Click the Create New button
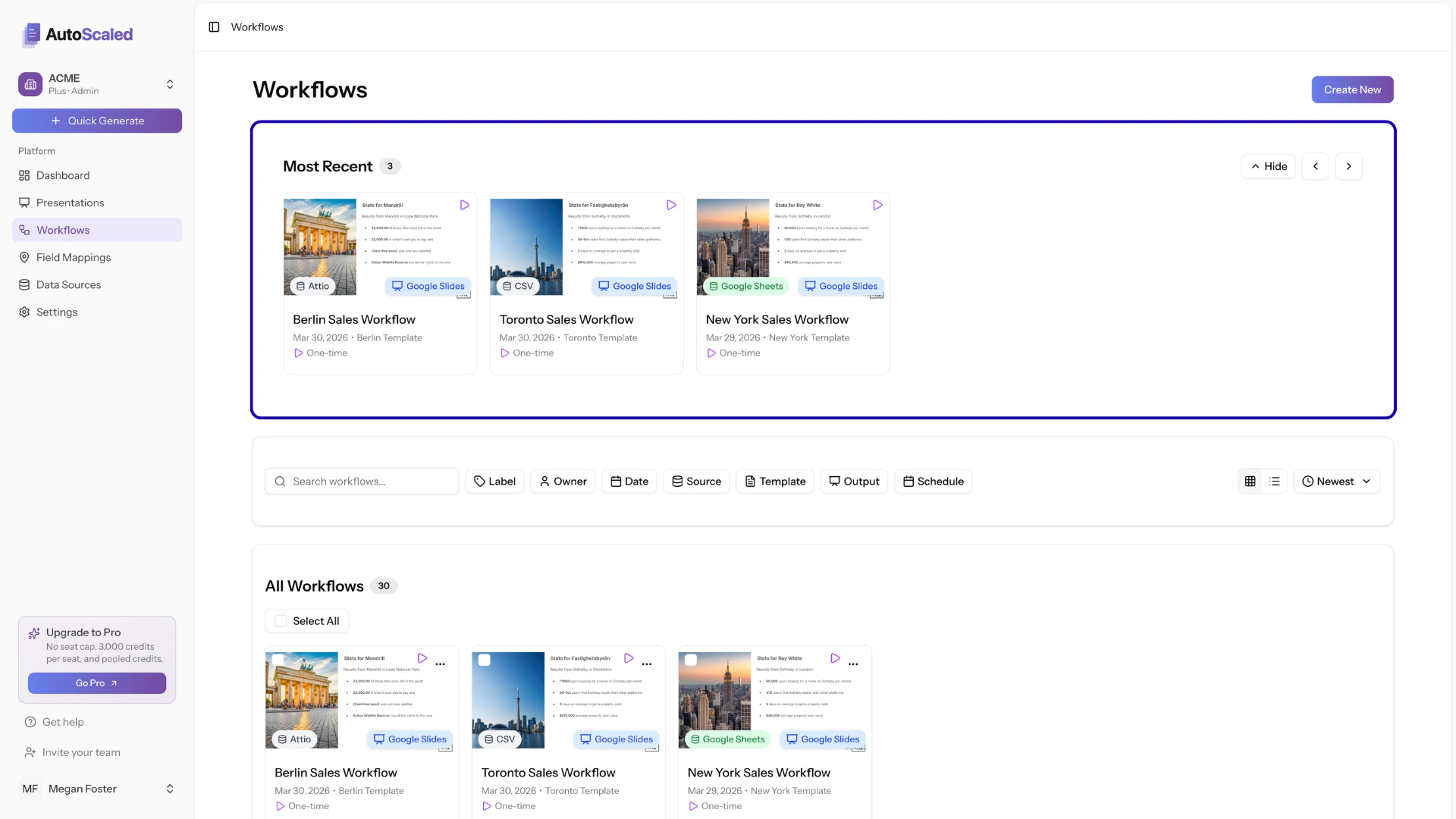Image resolution: width=1456 pixels, height=819 pixels. [x=1352, y=89]
